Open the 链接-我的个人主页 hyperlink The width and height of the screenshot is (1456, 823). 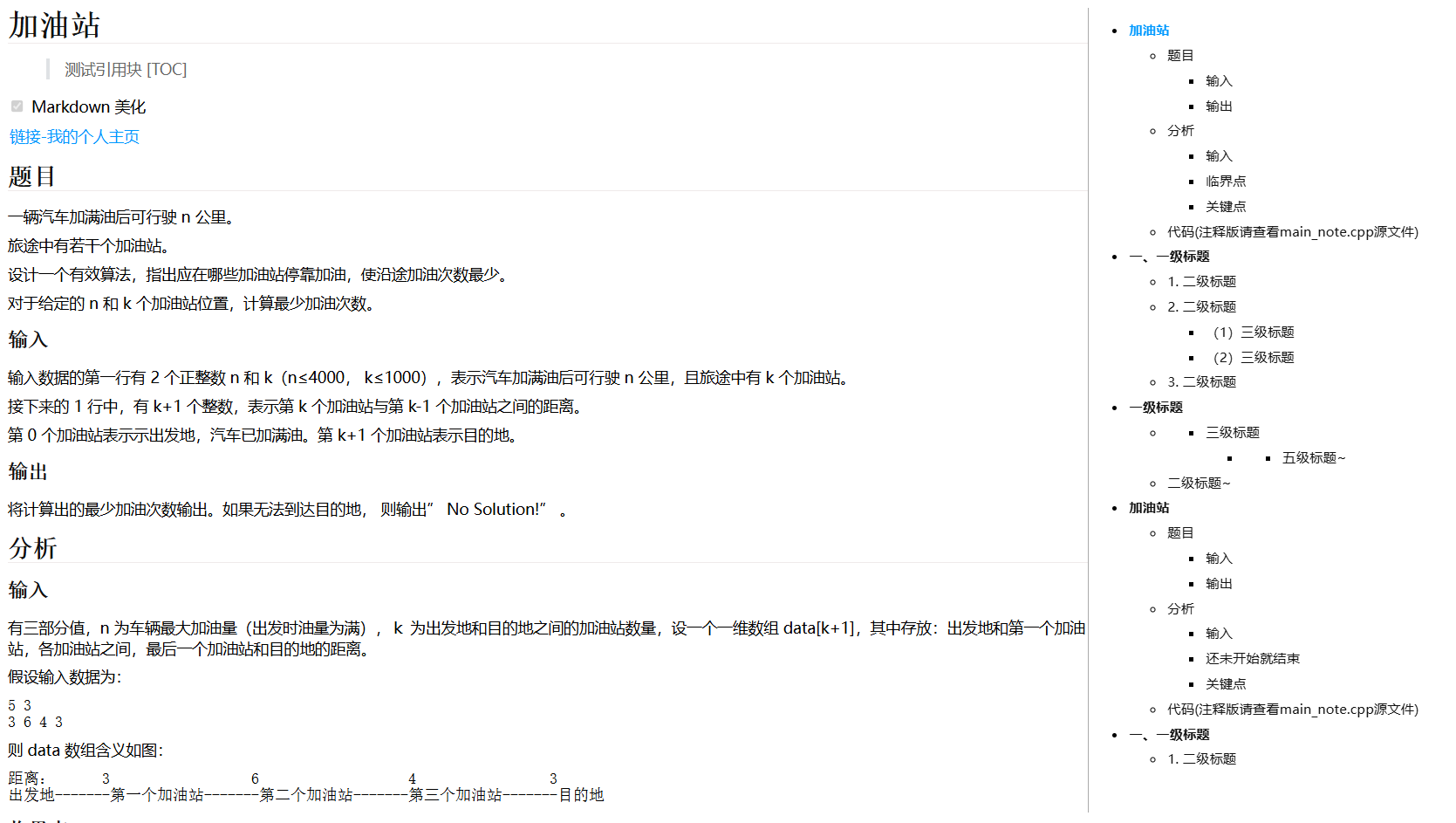click(x=73, y=137)
